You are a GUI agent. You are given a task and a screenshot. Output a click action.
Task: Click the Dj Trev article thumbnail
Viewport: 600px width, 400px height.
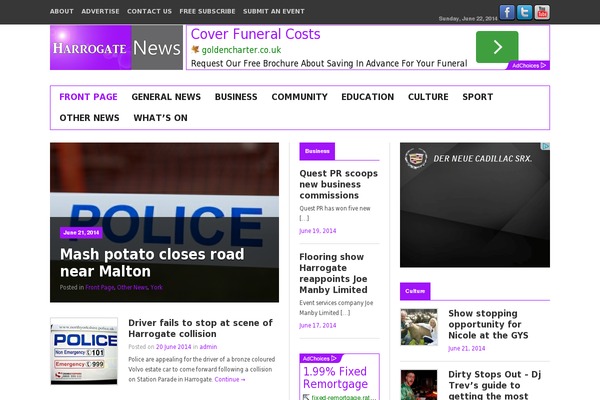pyautogui.click(x=419, y=385)
